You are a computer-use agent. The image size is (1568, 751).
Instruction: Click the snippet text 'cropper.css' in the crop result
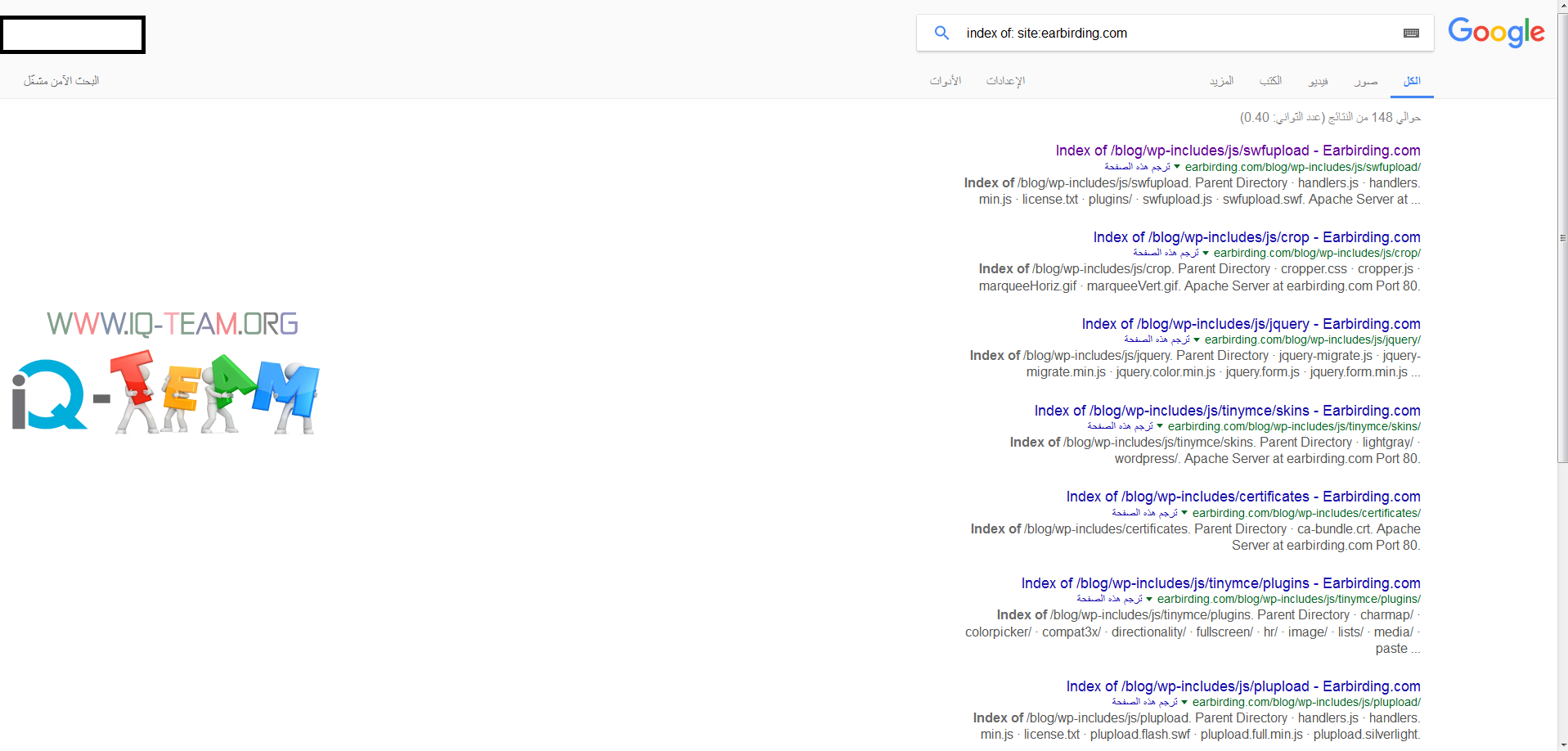pyautogui.click(x=1314, y=269)
